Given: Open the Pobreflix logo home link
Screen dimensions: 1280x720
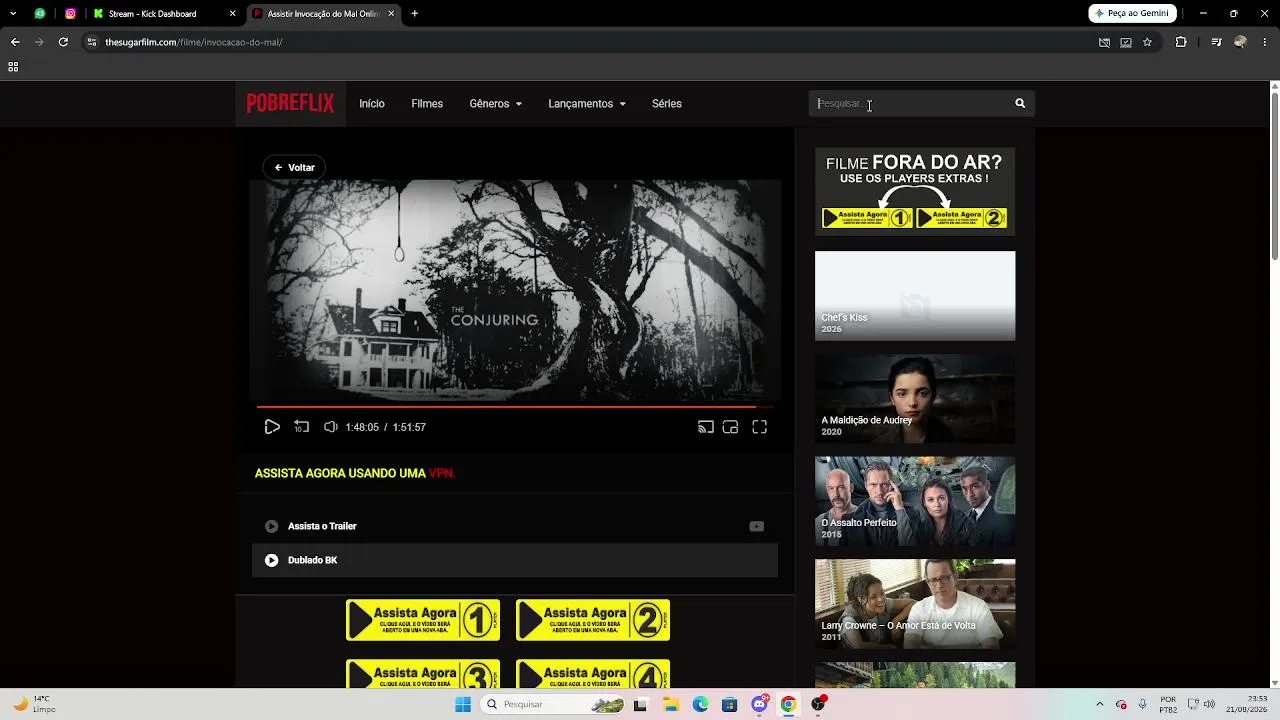Looking at the screenshot, I should pyautogui.click(x=290, y=103).
